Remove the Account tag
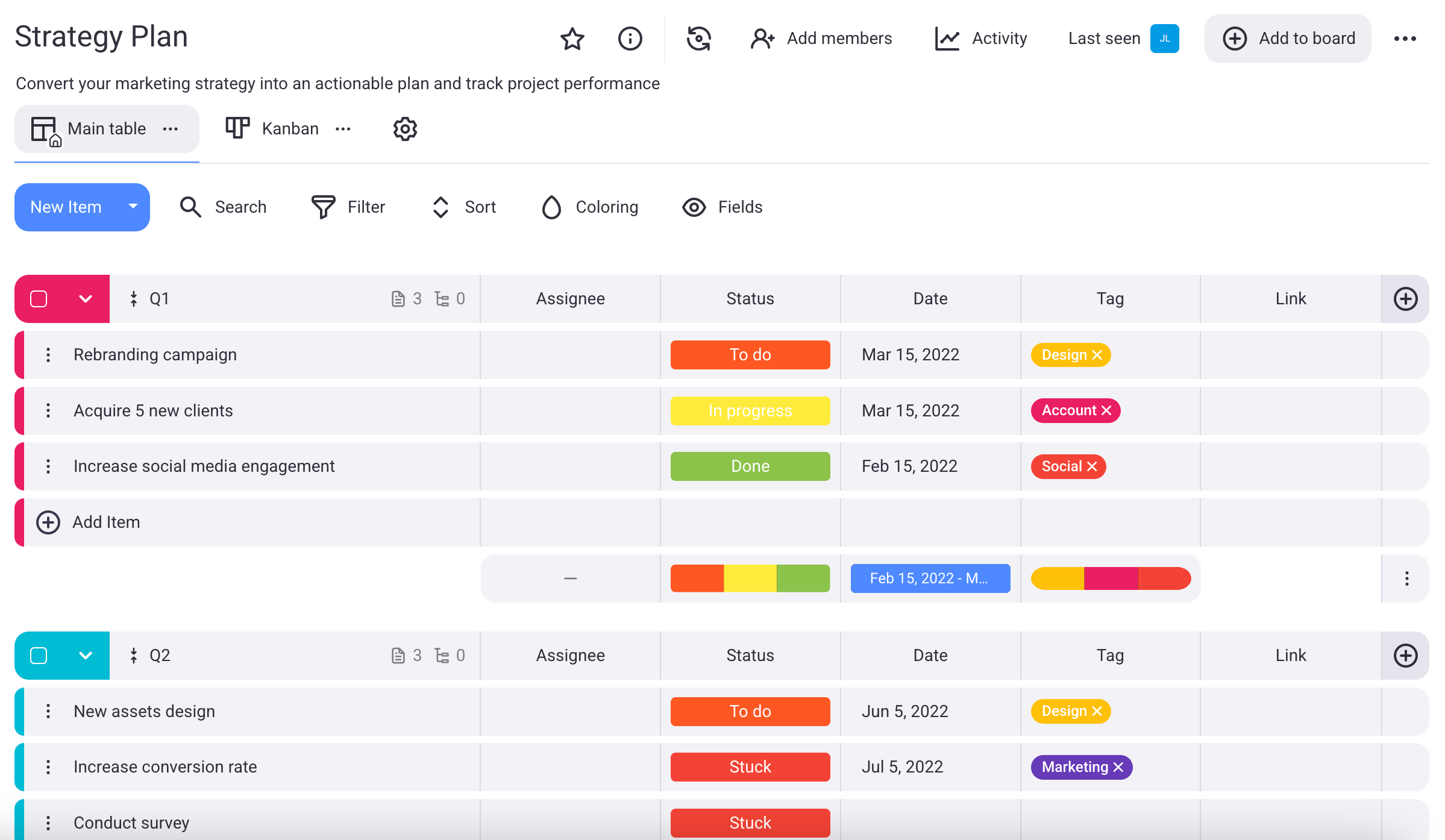 point(1106,411)
